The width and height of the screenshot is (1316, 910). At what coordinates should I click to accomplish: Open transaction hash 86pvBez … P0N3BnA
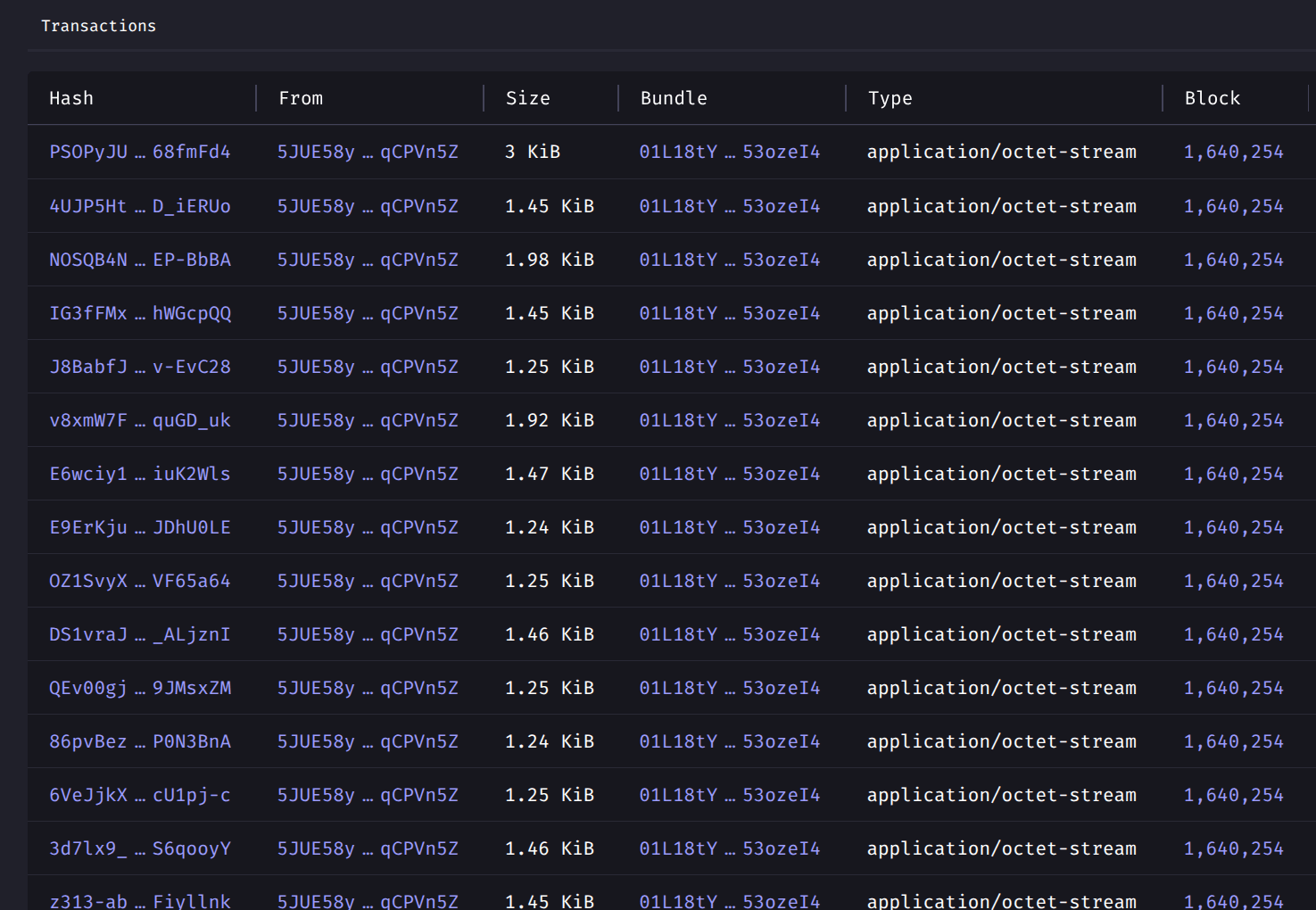[x=140, y=741]
